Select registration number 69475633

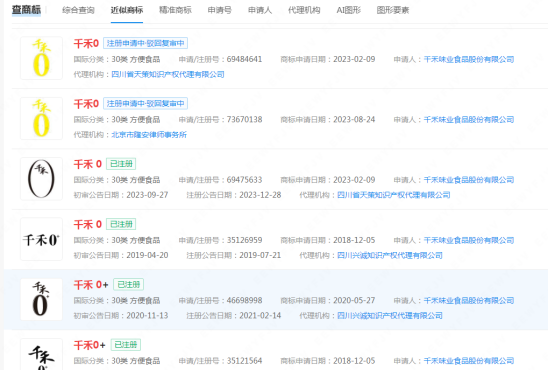244,180
